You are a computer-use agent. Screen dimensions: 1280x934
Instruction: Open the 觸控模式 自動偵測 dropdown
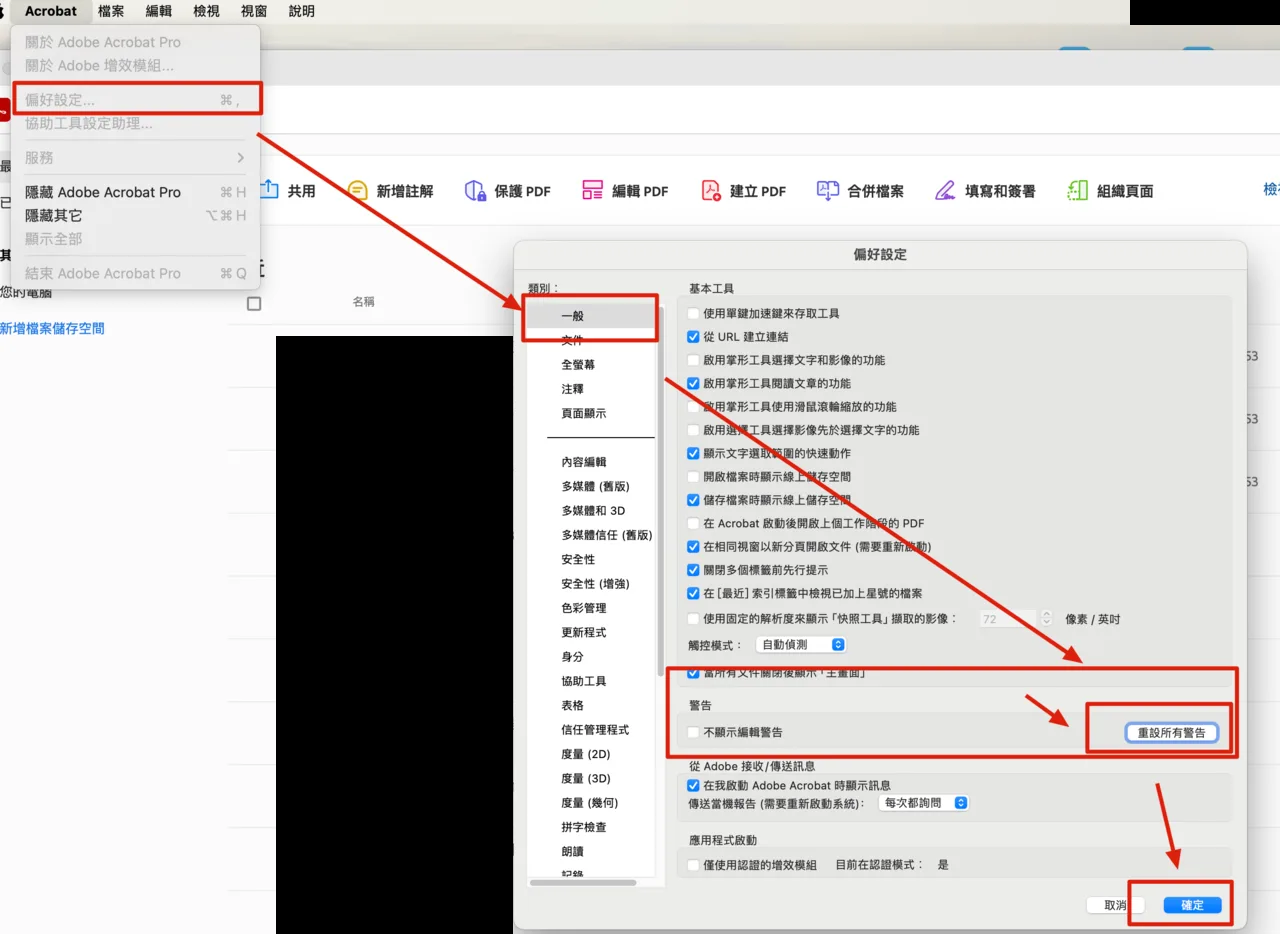801,645
